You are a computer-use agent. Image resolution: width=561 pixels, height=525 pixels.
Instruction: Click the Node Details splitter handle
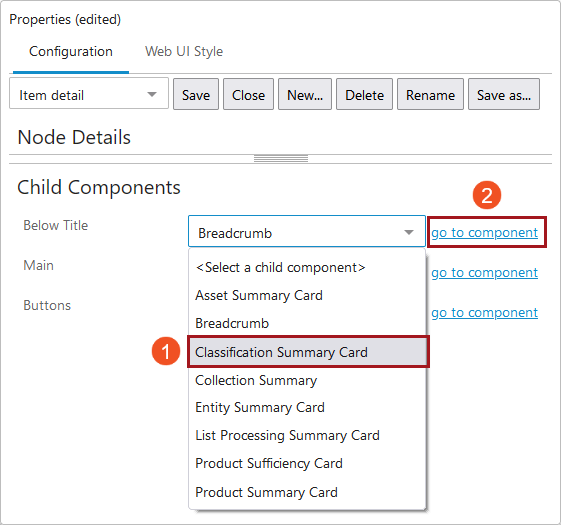pyautogui.click(x=281, y=159)
